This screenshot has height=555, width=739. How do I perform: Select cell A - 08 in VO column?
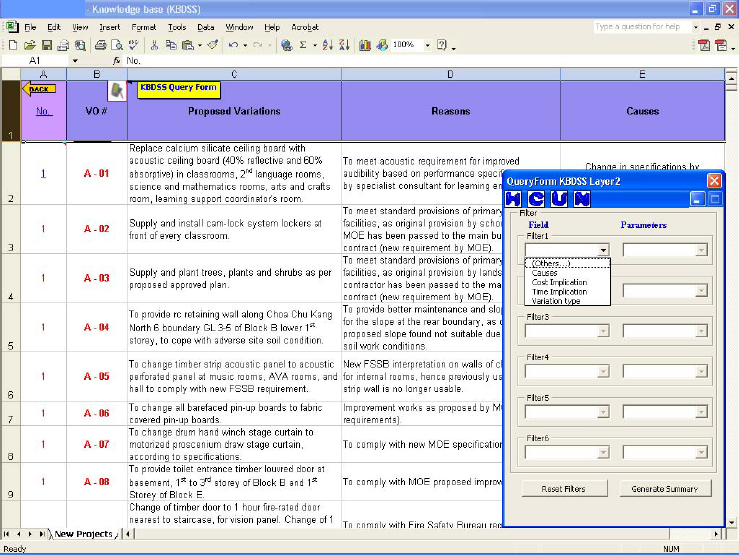pyautogui.click(x=97, y=482)
